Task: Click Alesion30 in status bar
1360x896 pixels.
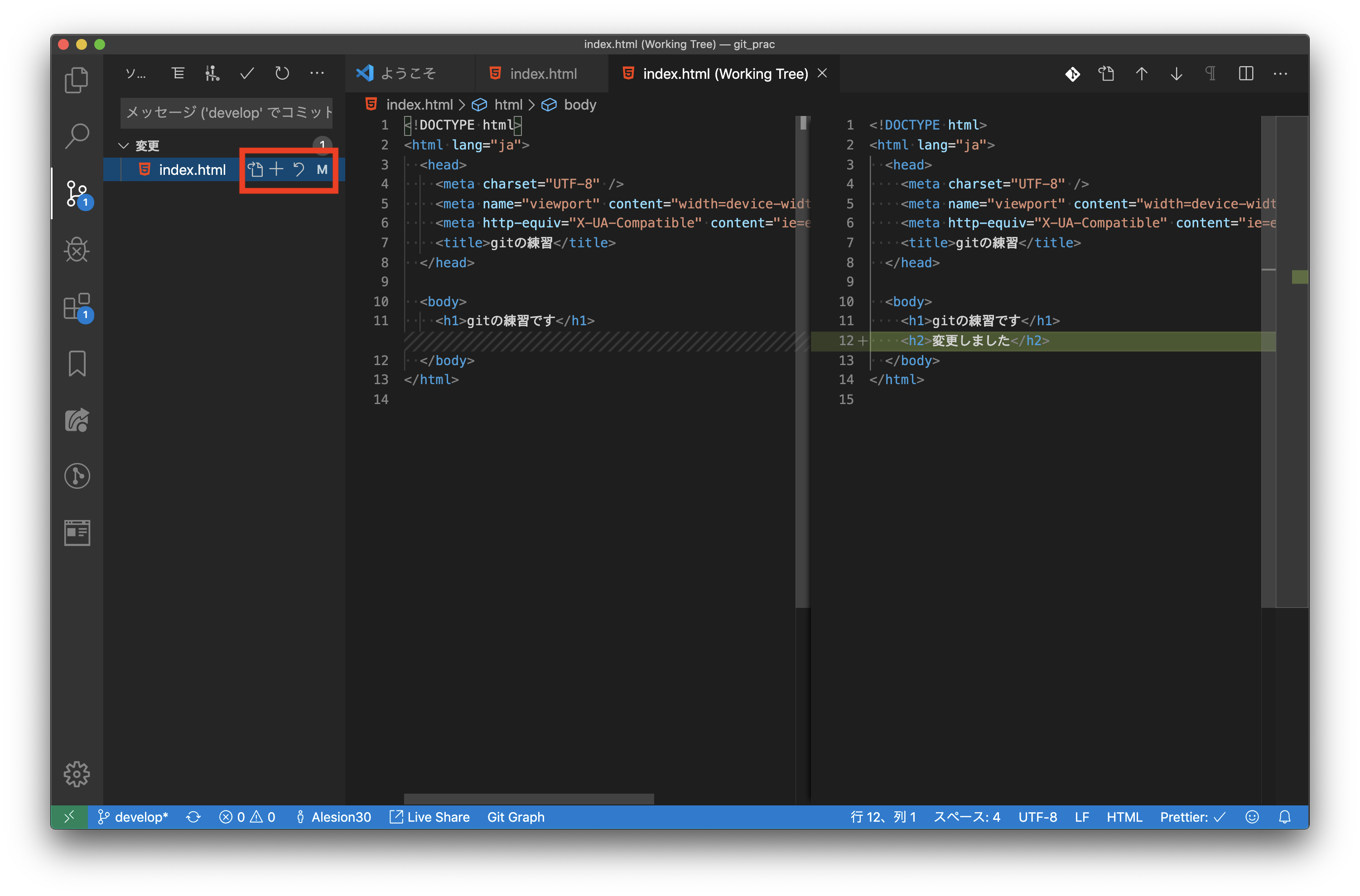Action: click(334, 817)
